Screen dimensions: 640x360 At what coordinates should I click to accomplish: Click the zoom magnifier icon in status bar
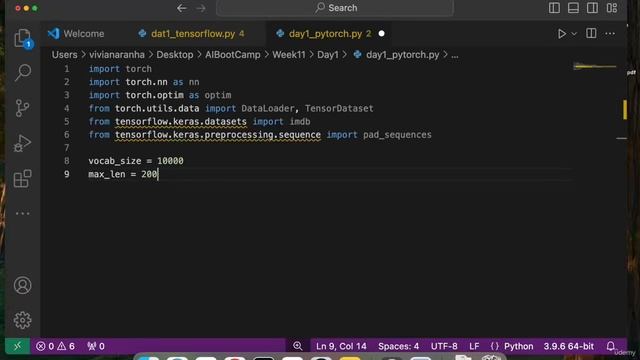tap(298, 346)
